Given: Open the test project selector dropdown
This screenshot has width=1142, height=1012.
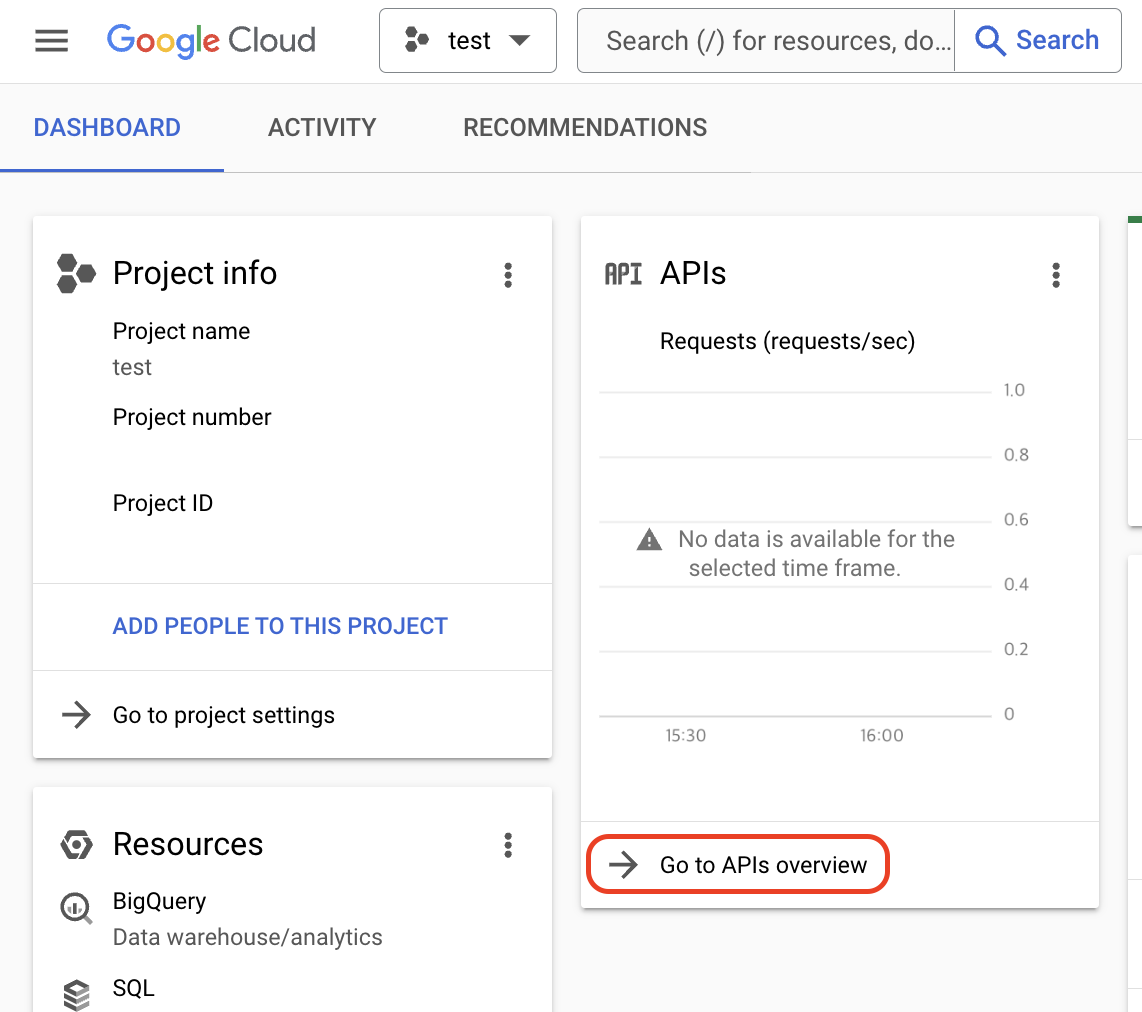Looking at the screenshot, I should click(468, 41).
